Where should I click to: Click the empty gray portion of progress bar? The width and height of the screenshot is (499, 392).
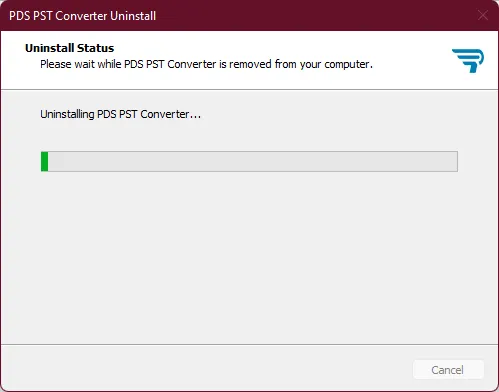(x=253, y=162)
